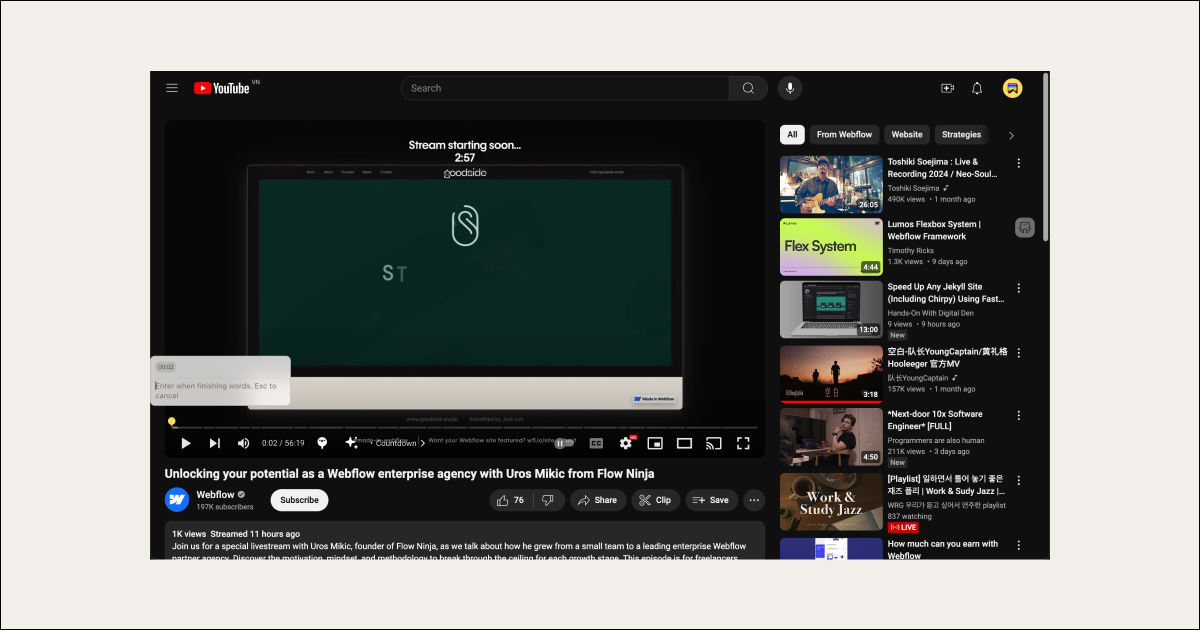Open the Webflow channel name link
Image resolution: width=1200 pixels, height=630 pixels.
(x=215, y=494)
